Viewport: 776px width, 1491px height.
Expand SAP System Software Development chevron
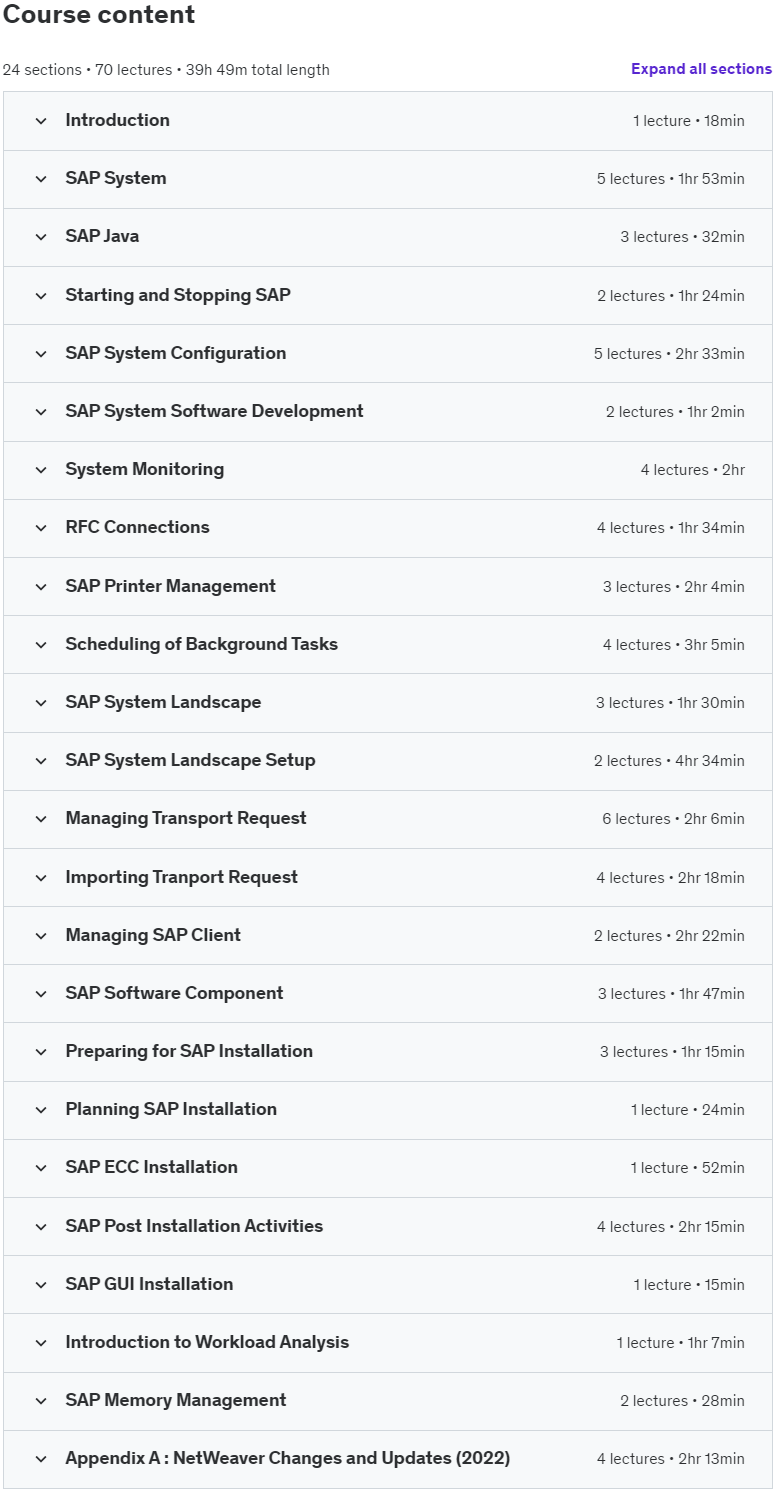click(41, 412)
